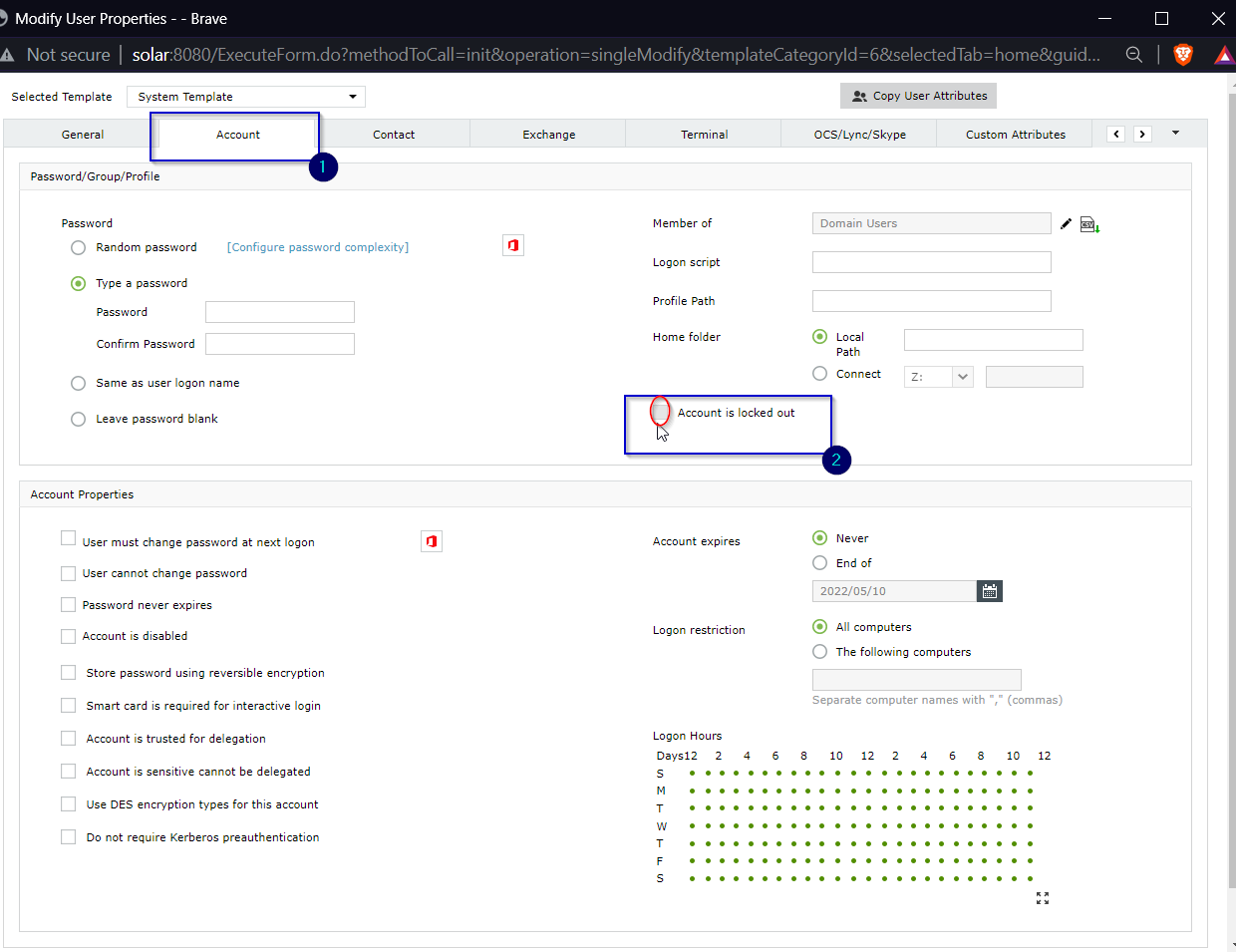Click the CSV import icon beside Member of
This screenshot has width=1236, height=952.
coord(1088,224)
